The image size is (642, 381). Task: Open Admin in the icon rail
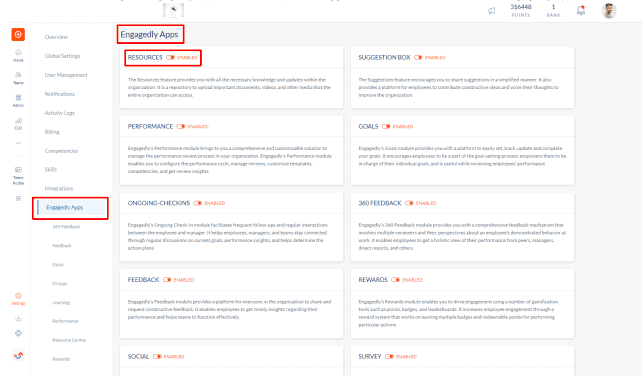click(18, 101)
